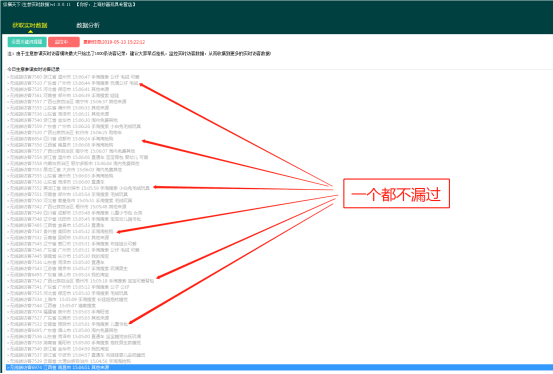
Task: Select the 广州市 visitor row at 15:05:12
Action: tap(68, 287)
